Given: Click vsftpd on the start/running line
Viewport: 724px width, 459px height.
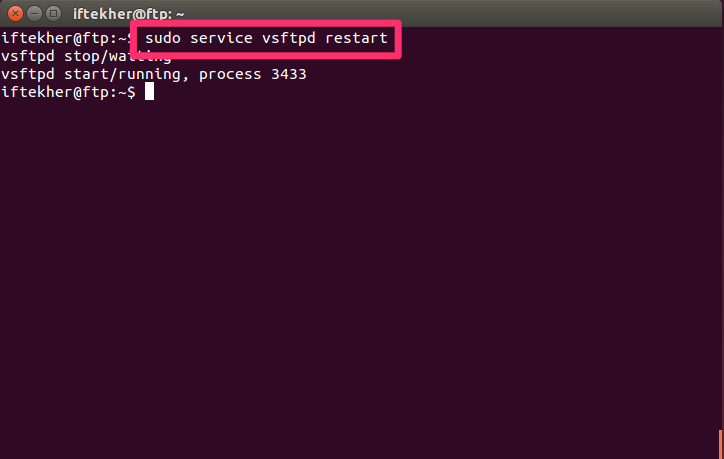Looking at the screenshot, I should coord(28,74).
